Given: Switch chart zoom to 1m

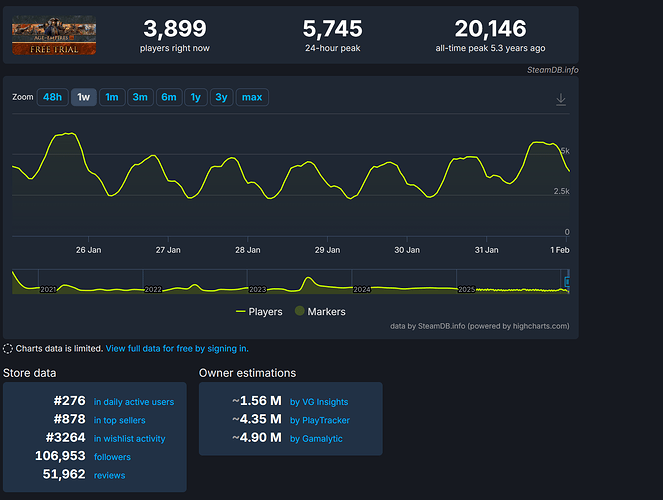Looking at the screenshot, I should 112,97.
